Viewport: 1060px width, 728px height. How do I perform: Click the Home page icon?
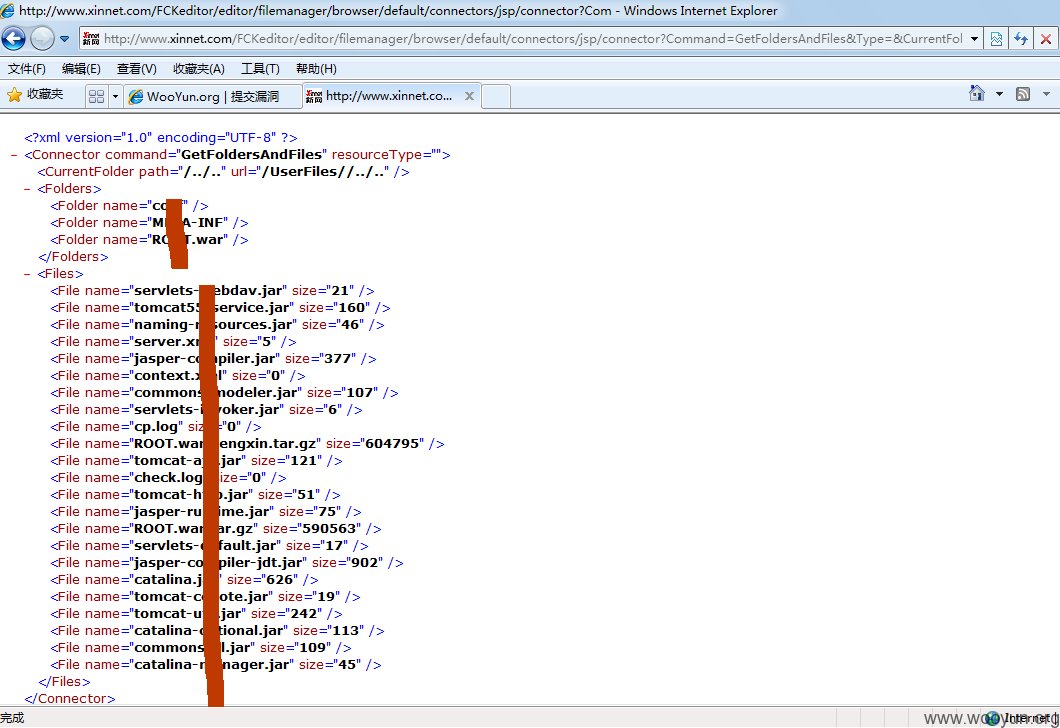[977, 93]
